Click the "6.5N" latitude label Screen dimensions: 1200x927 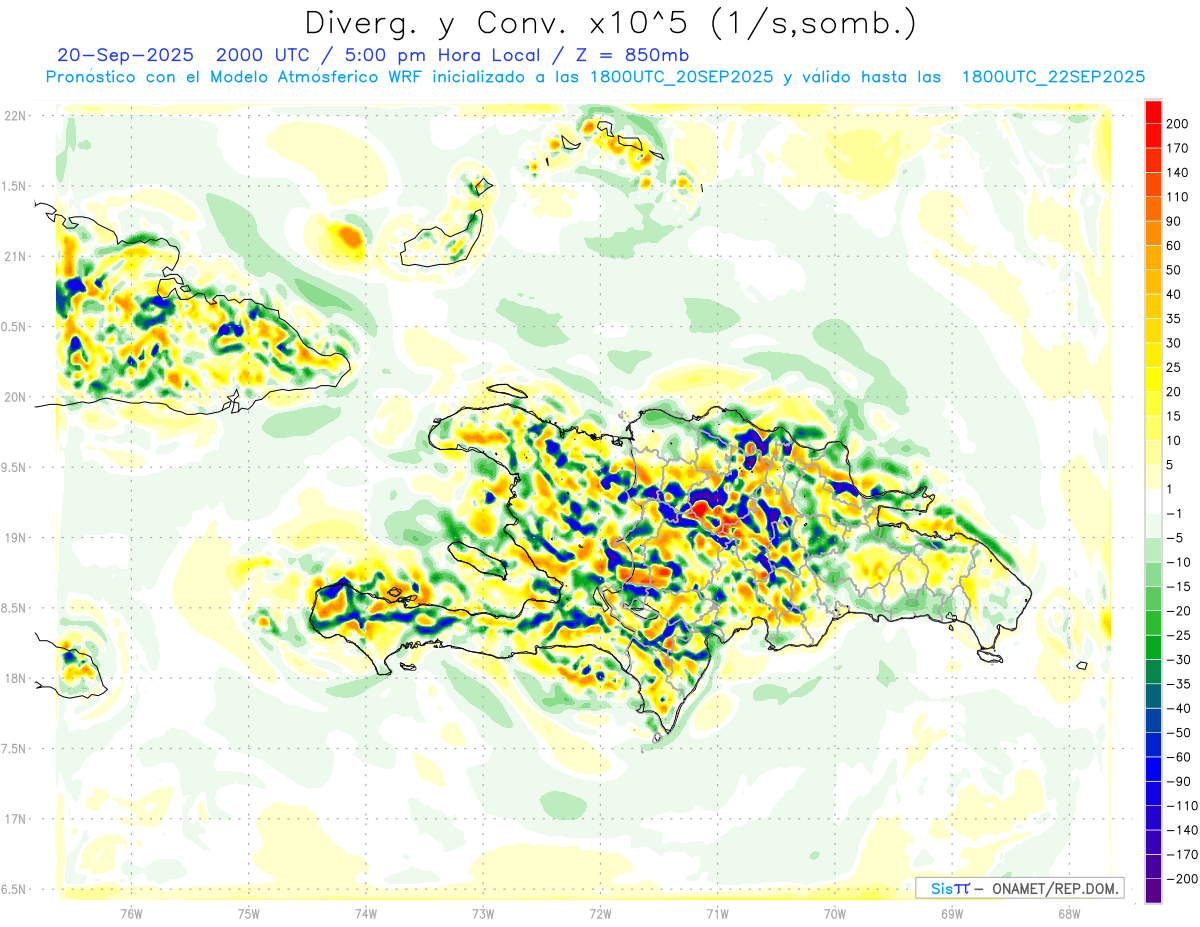point(13,890)
